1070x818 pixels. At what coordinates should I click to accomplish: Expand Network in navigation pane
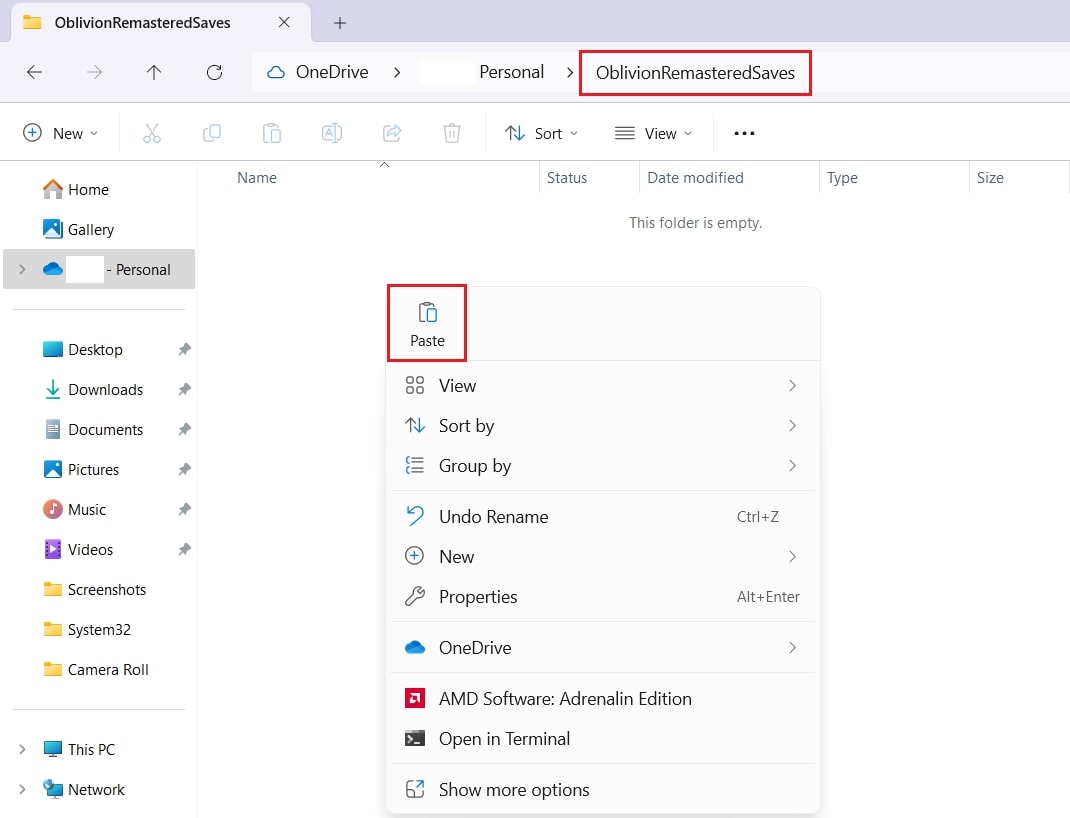coord(22,789)
